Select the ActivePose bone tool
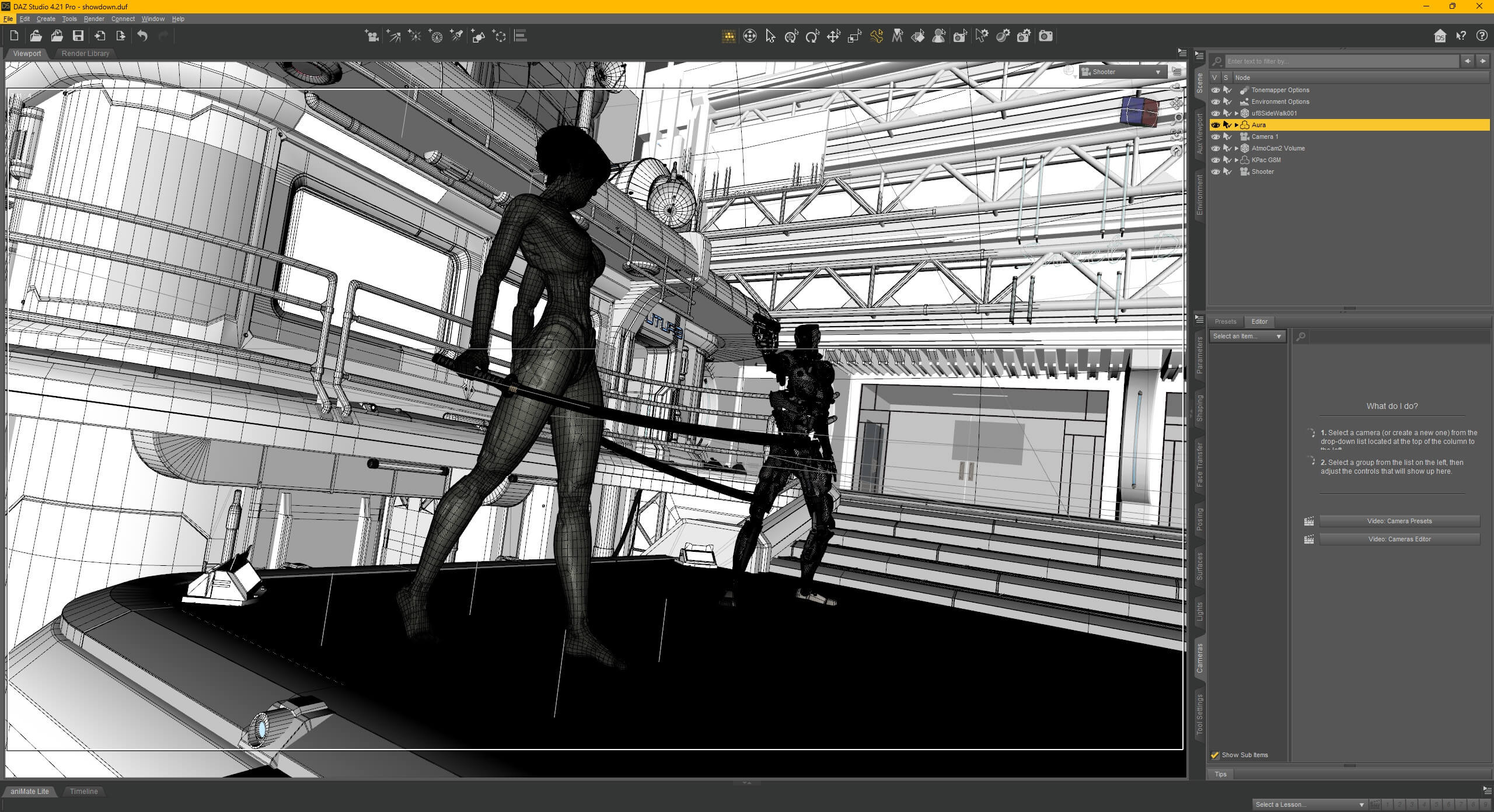This screenshot has width=1494, height=812. tap(876, 36)
